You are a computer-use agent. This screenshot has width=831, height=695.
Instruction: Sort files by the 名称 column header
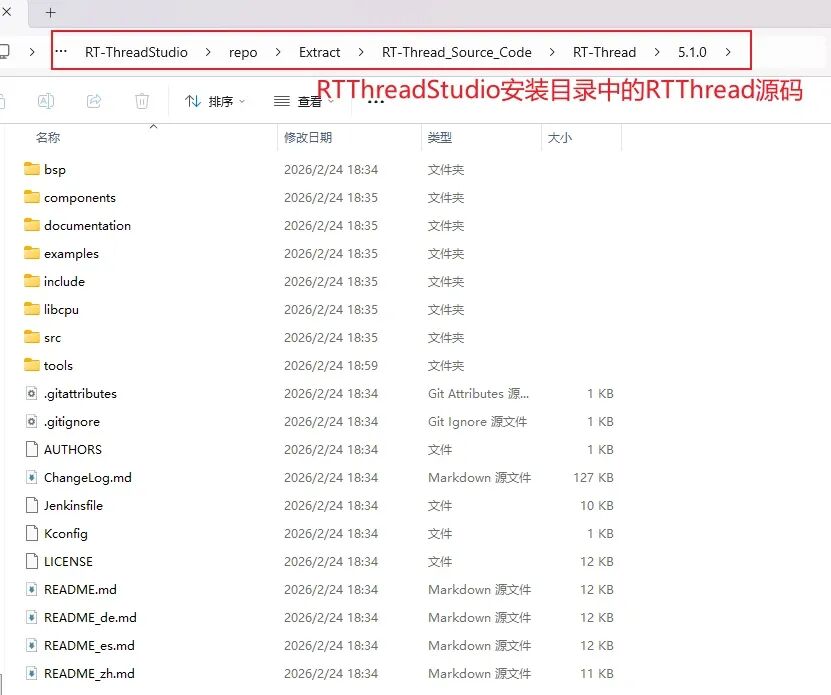click(48, 138)
